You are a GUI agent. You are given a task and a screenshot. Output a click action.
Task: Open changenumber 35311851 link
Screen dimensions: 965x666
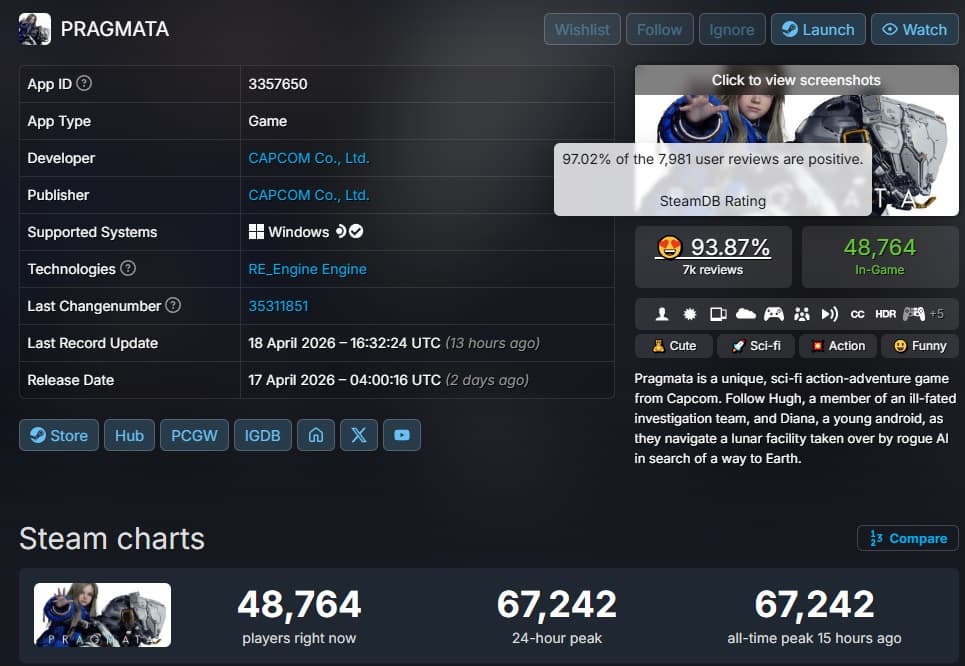tap(278, 306)
